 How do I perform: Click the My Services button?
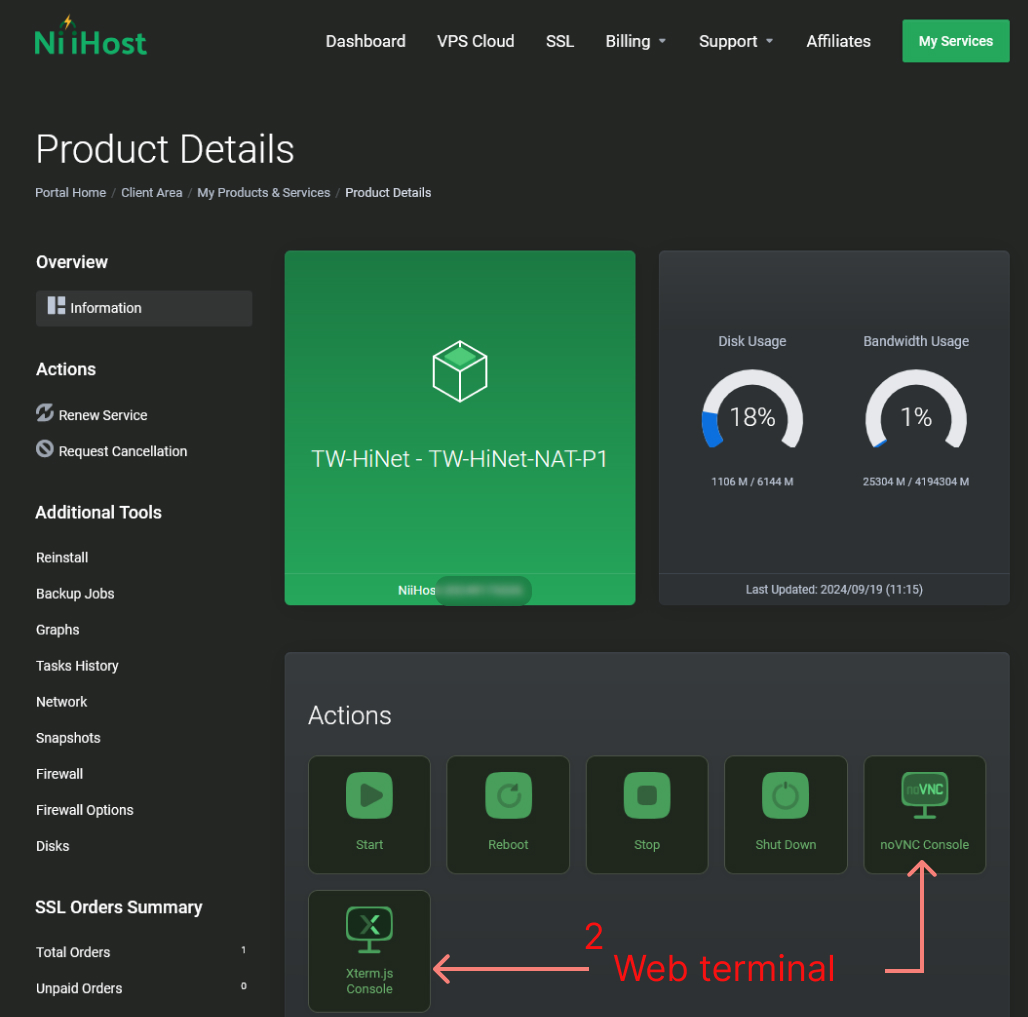tap(956, 41)
